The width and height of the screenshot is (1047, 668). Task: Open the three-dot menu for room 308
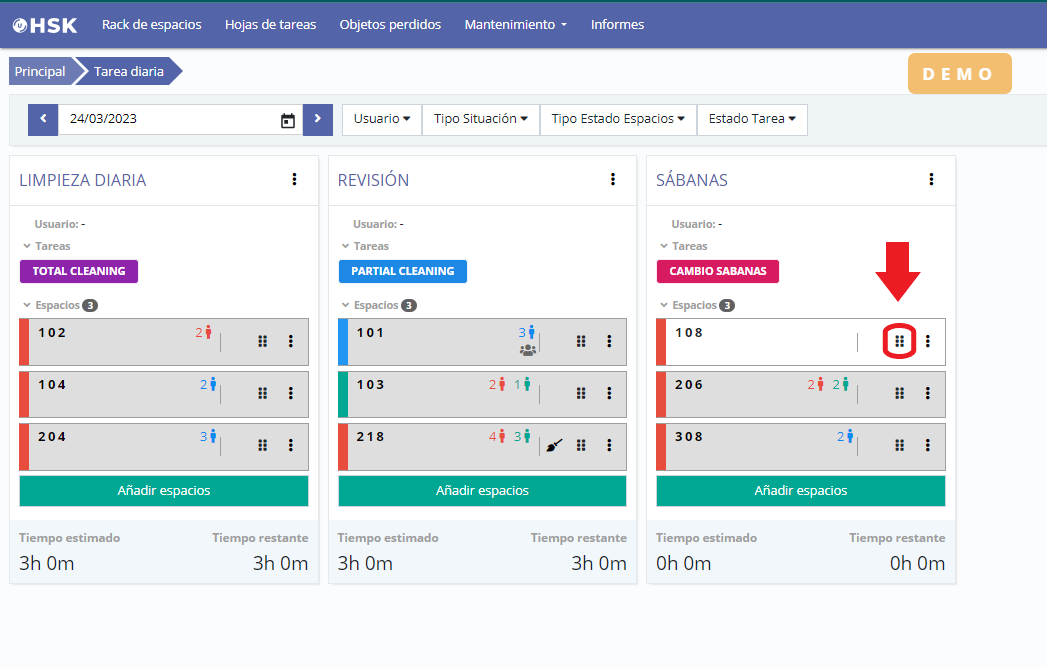(928, 445)
